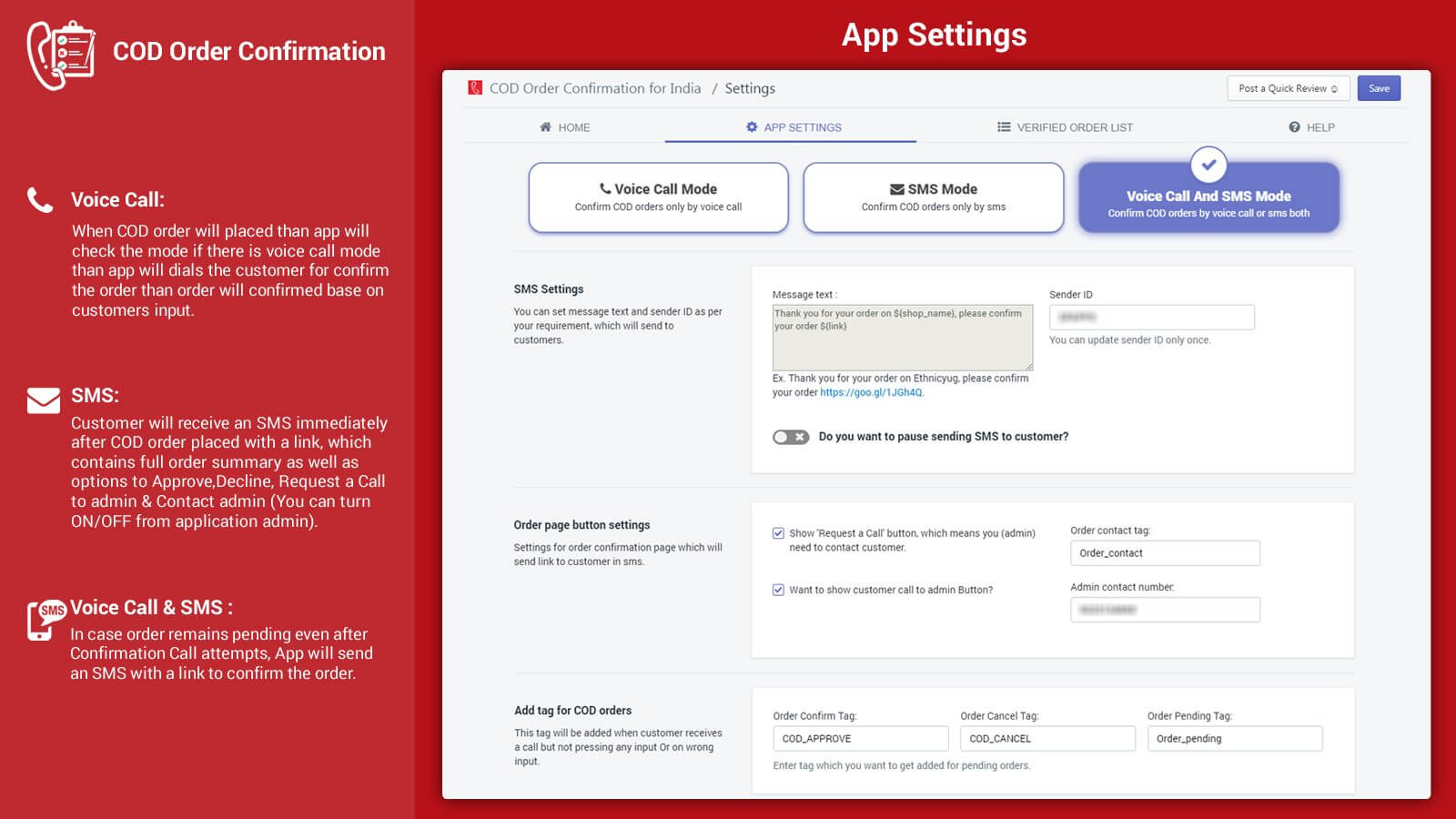The width and height of the screenshot is (1456, 819).
Task: Click the gear icon beside APP SETTINGS
Action: point(750,127)
